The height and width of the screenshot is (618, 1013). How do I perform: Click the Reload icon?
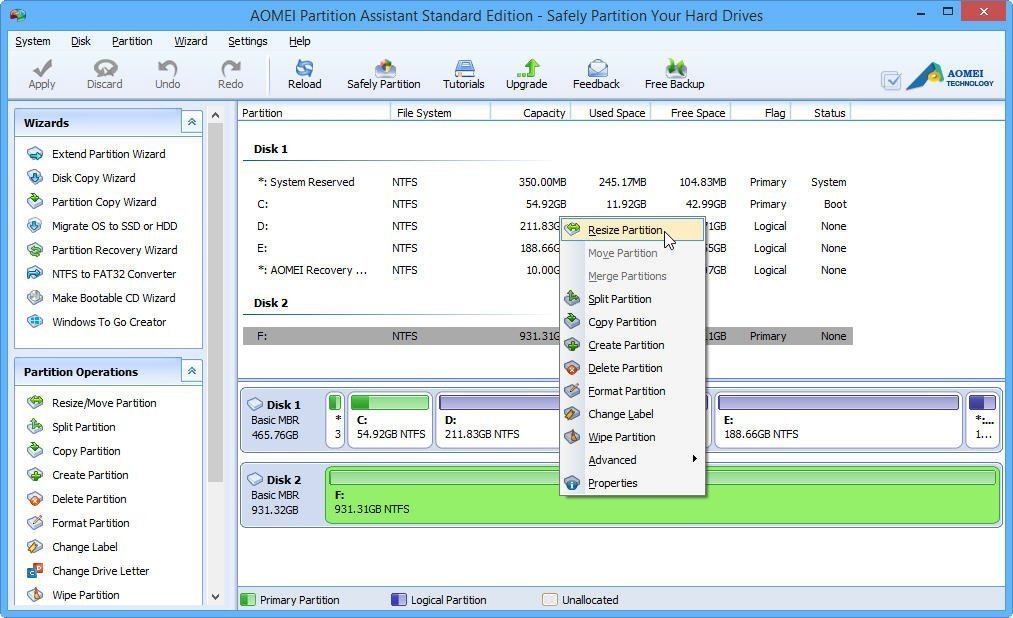pyautogui.click(x=304, y=71)
